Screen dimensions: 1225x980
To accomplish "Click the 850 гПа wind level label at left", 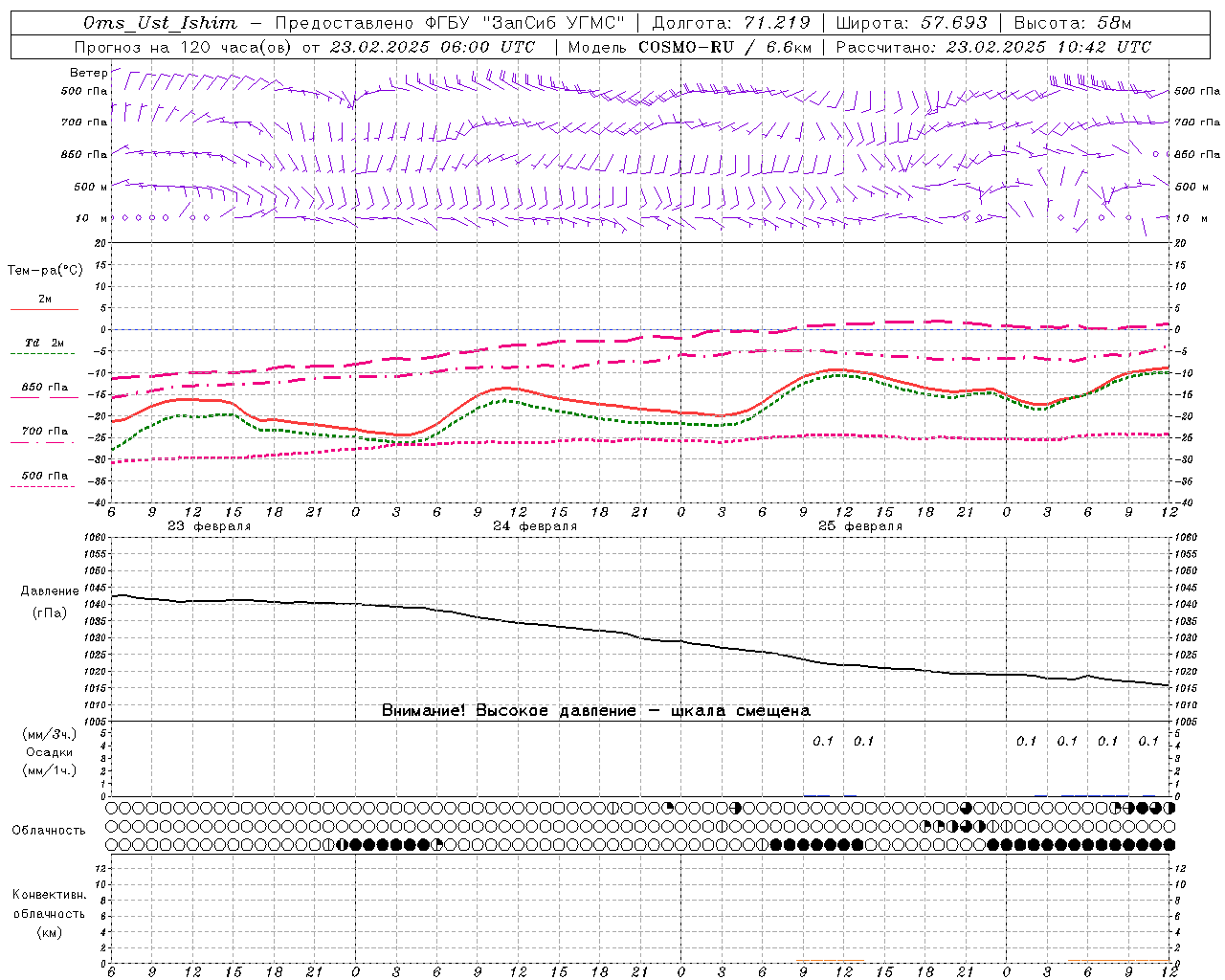I will pyautogui.click(x=84, y=154).
